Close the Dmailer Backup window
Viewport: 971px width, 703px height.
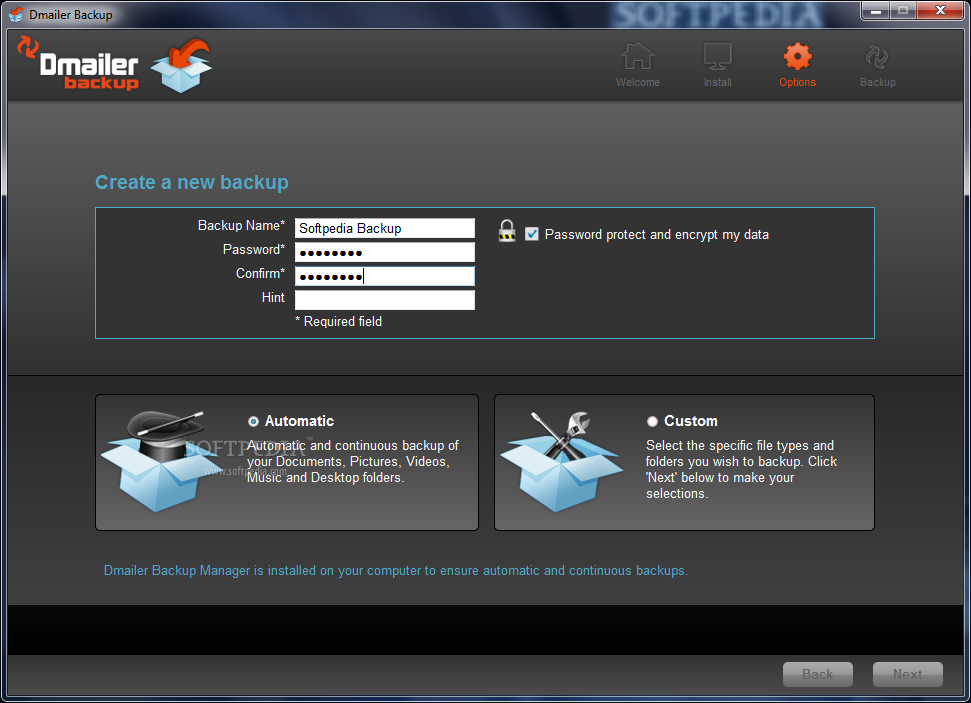[x=940, y=10]
